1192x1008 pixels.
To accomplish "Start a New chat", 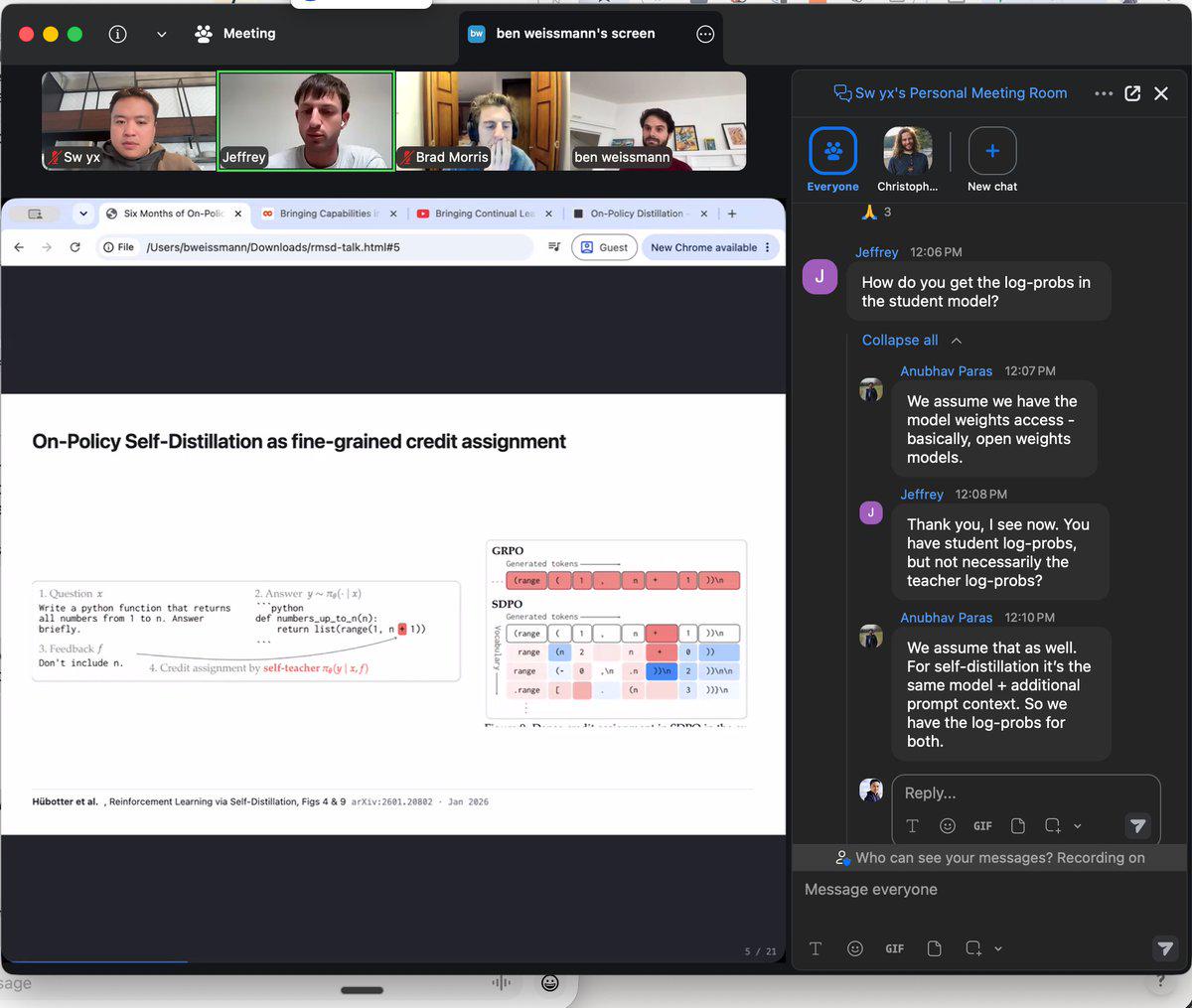I will click(x=992, y=160).
